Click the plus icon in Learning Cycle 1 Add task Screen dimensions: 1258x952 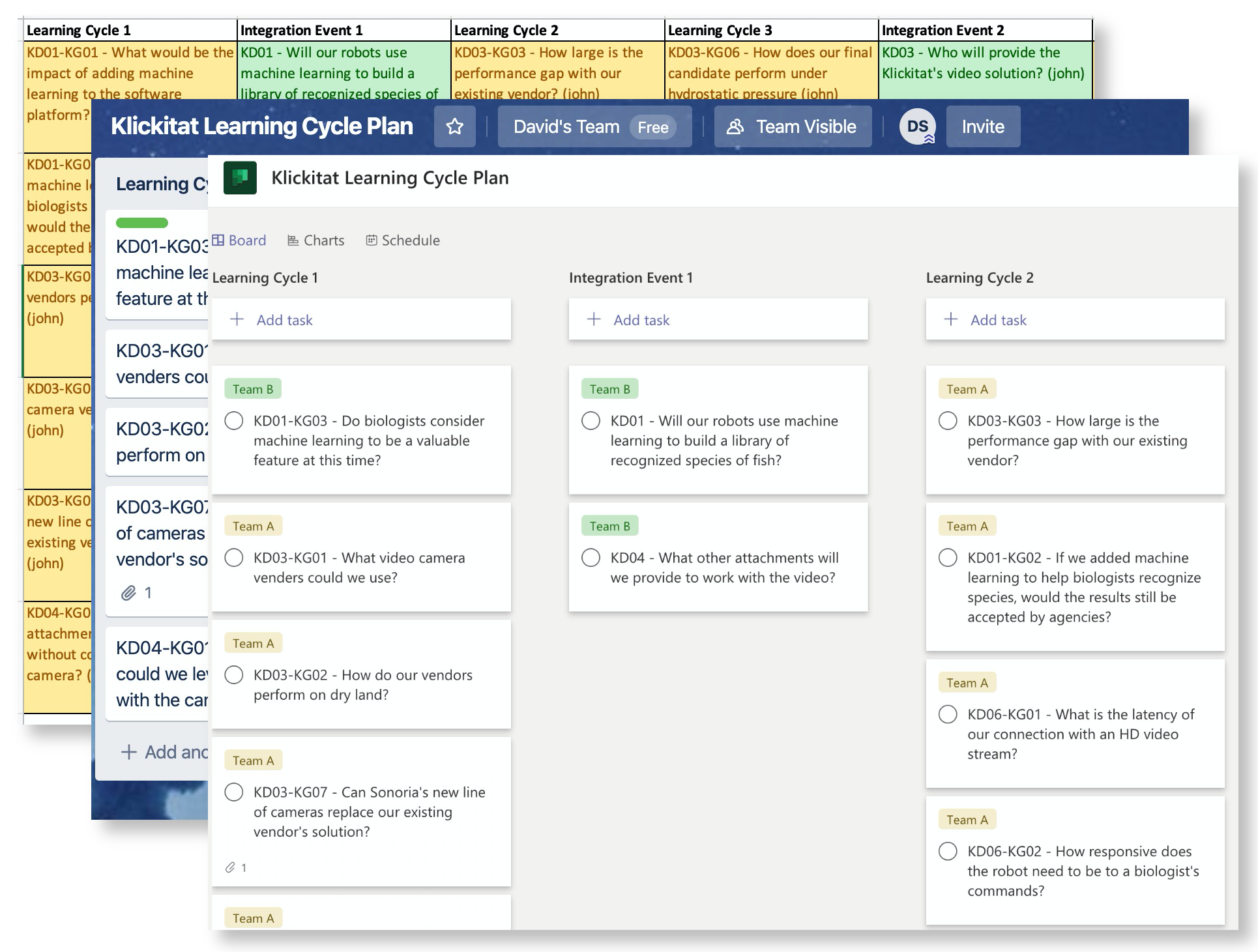pos(237,319)
